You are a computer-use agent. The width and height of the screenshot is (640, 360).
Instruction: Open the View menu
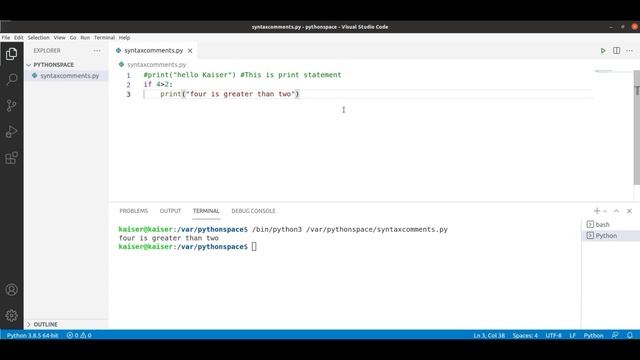point(60,38)
